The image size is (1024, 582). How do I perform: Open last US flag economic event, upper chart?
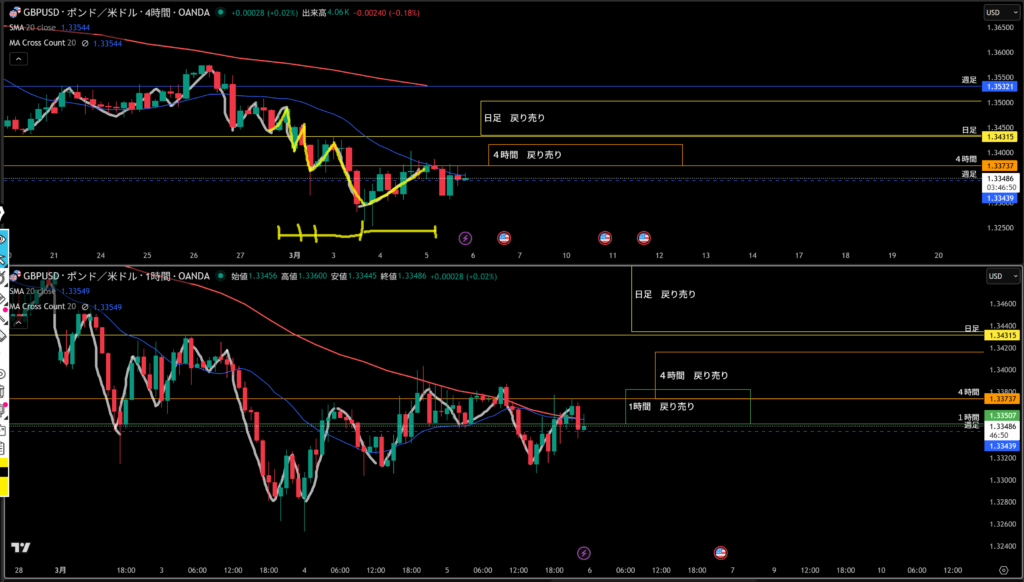coord(643,238)
